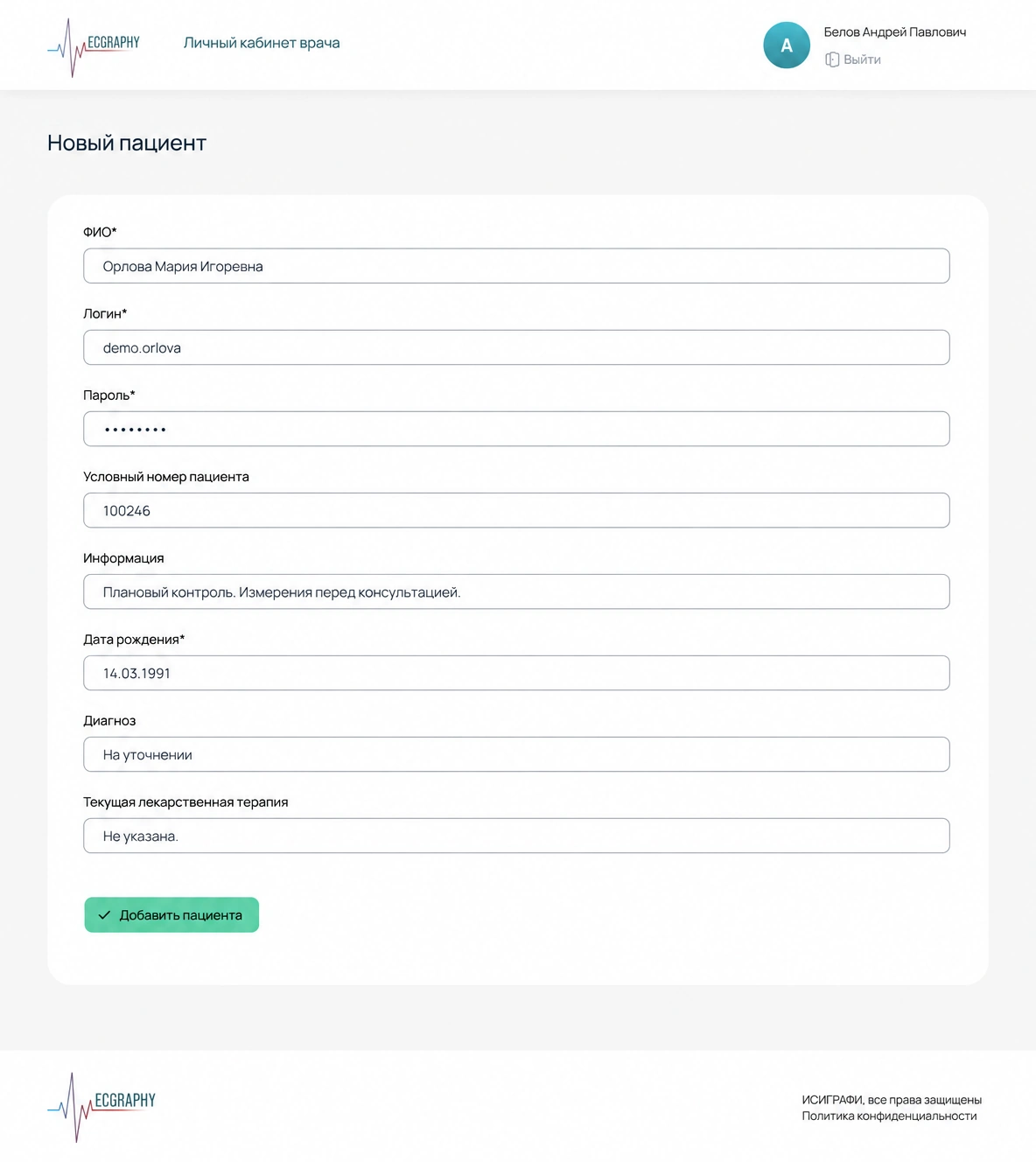Click the checkmark icon on the add patient button
The height and width of the screenshot is (1162, 1036).
(104, 914)
